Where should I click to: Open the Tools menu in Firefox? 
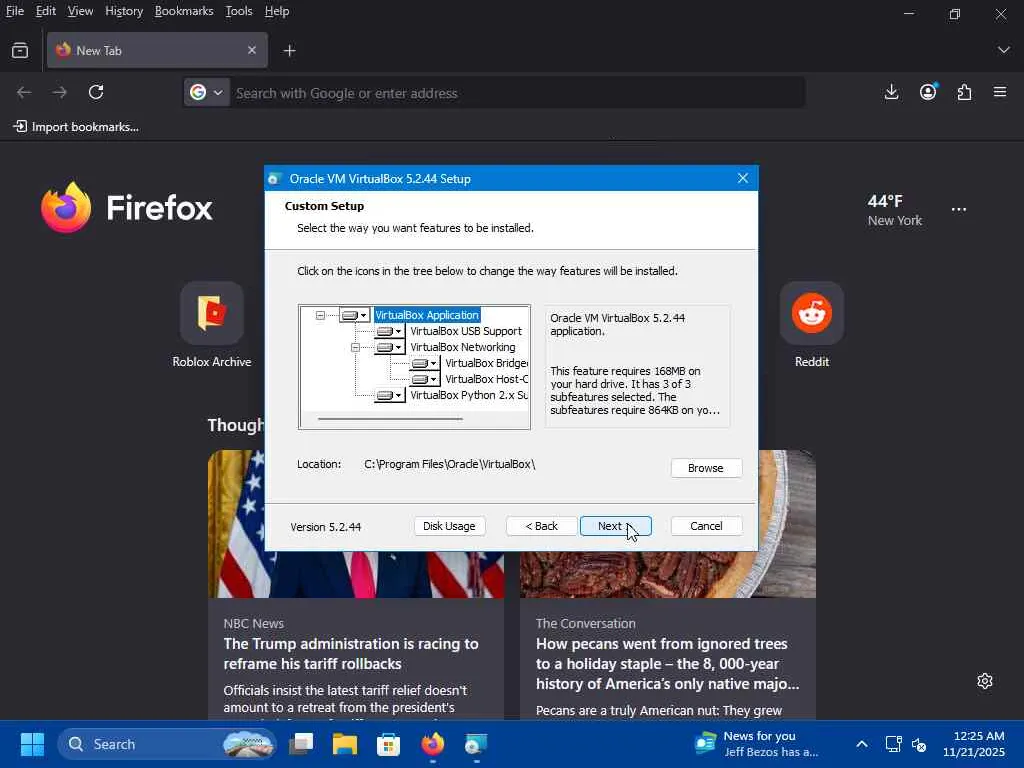[238, 11]
